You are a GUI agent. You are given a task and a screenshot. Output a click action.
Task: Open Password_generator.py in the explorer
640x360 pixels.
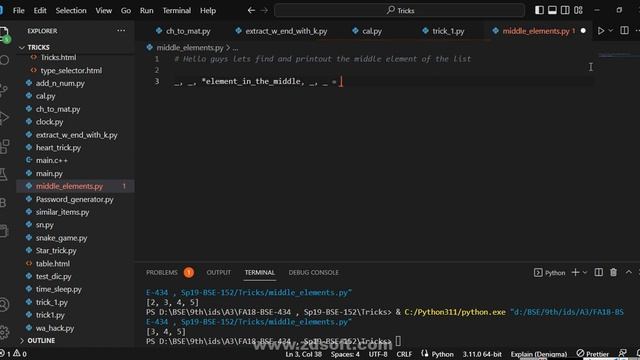click(x=74, y=199)
